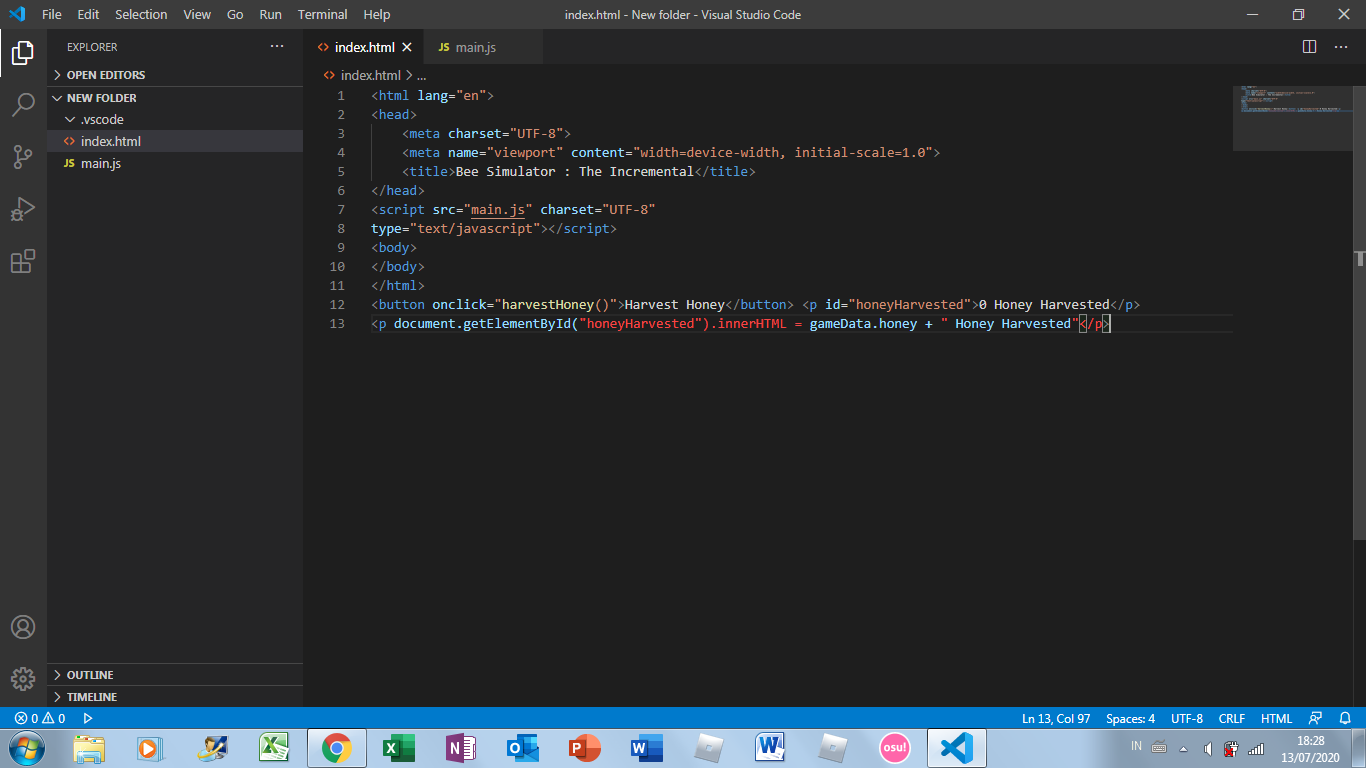The width and height of the screenshot is (1366, 768).
Task: Open the Search view in activity bar
Action: click(23, 104)
